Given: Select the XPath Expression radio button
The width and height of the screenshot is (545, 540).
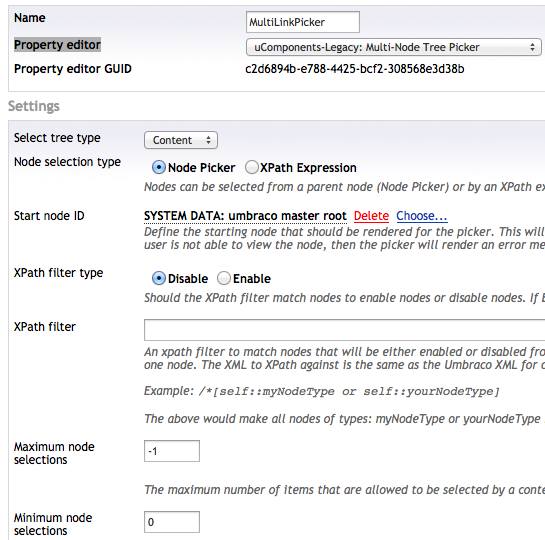Looking at the screenshot, I should point(252,167).
